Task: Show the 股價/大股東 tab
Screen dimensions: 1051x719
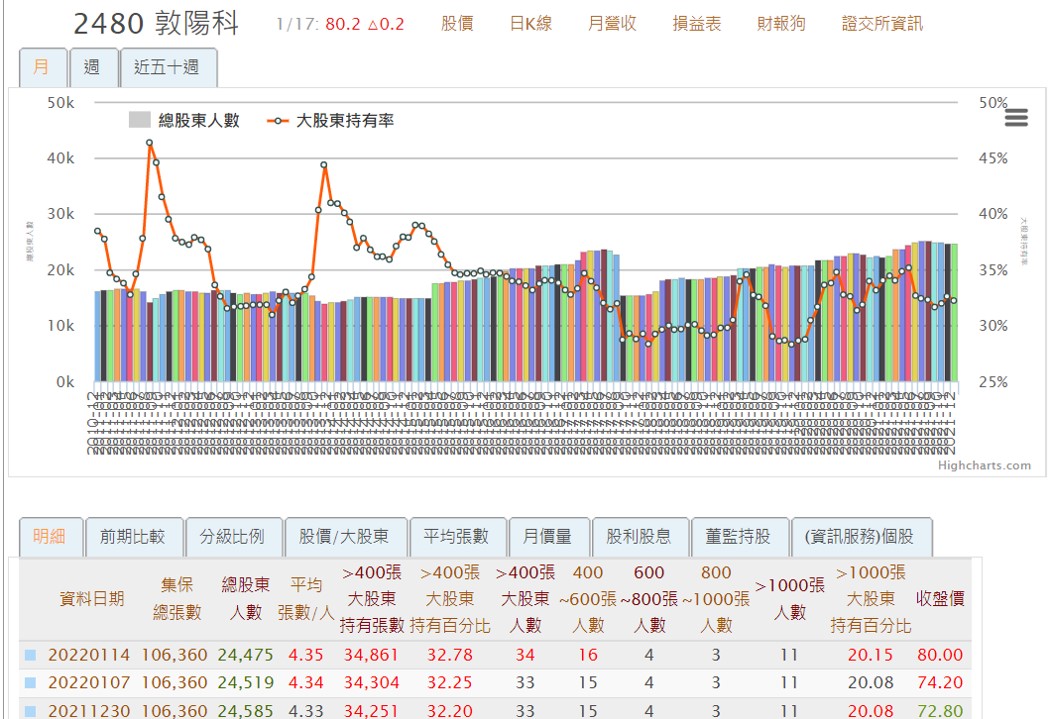Action: click(x=345, y=537)
